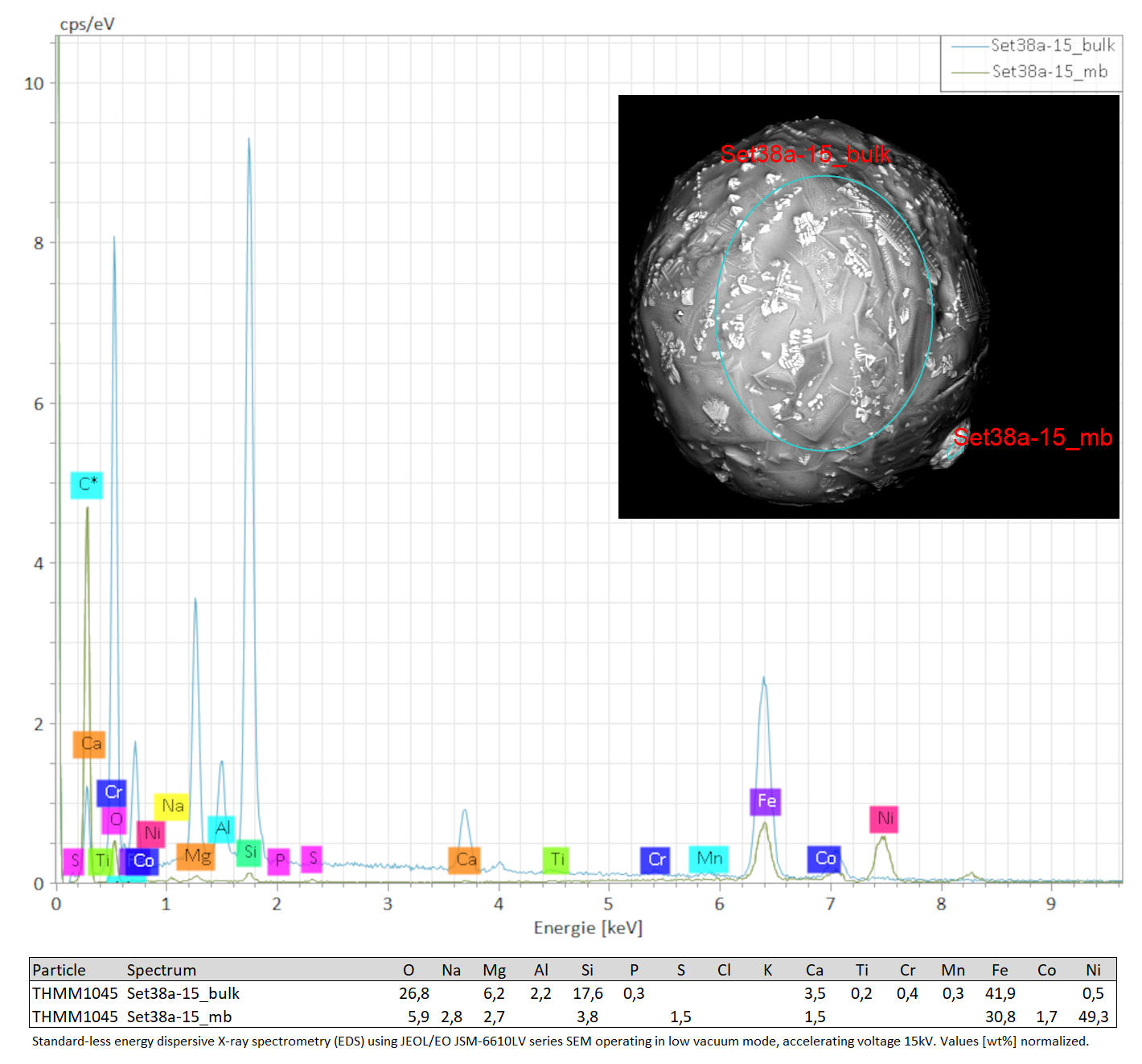
Task: Click the Si column header in the table
Action: (587, 970)
